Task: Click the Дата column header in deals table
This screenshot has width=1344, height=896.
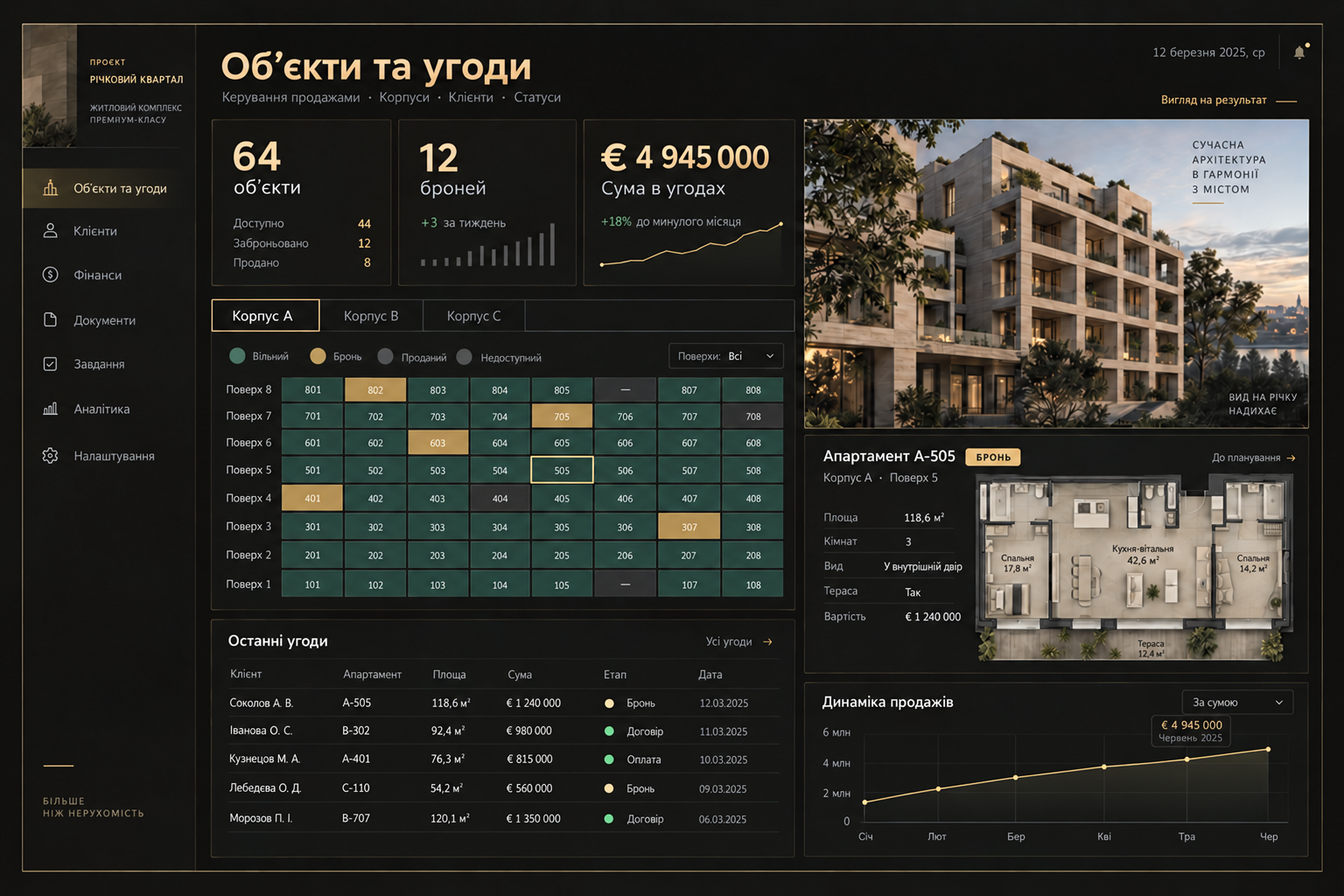Action: [710, 675]
